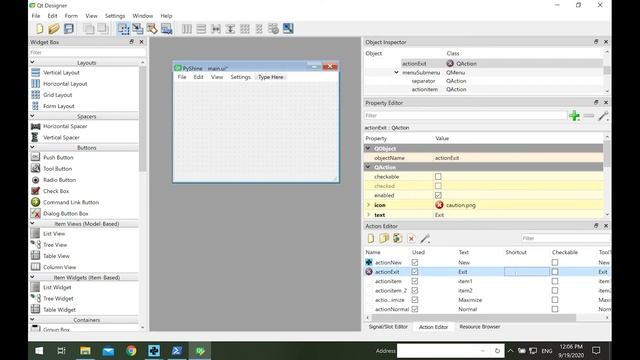
Task: Create a new form with toolbar icon
Action: (x=40, y=29)
